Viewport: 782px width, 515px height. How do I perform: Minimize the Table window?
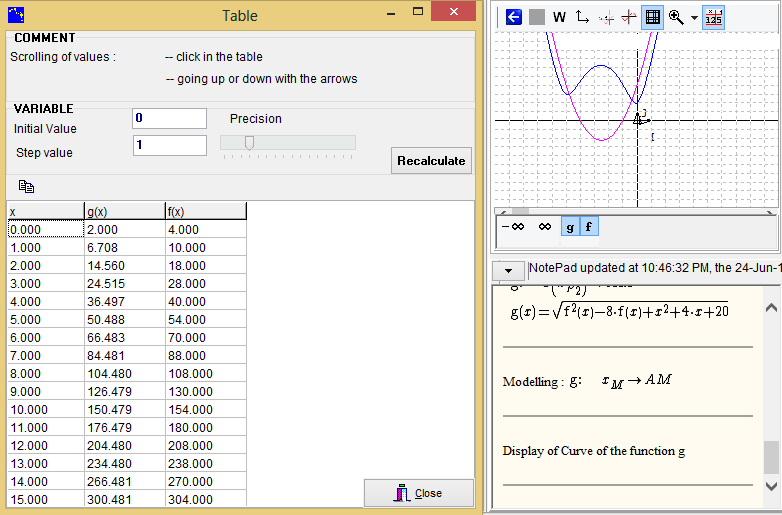(391, 13)
